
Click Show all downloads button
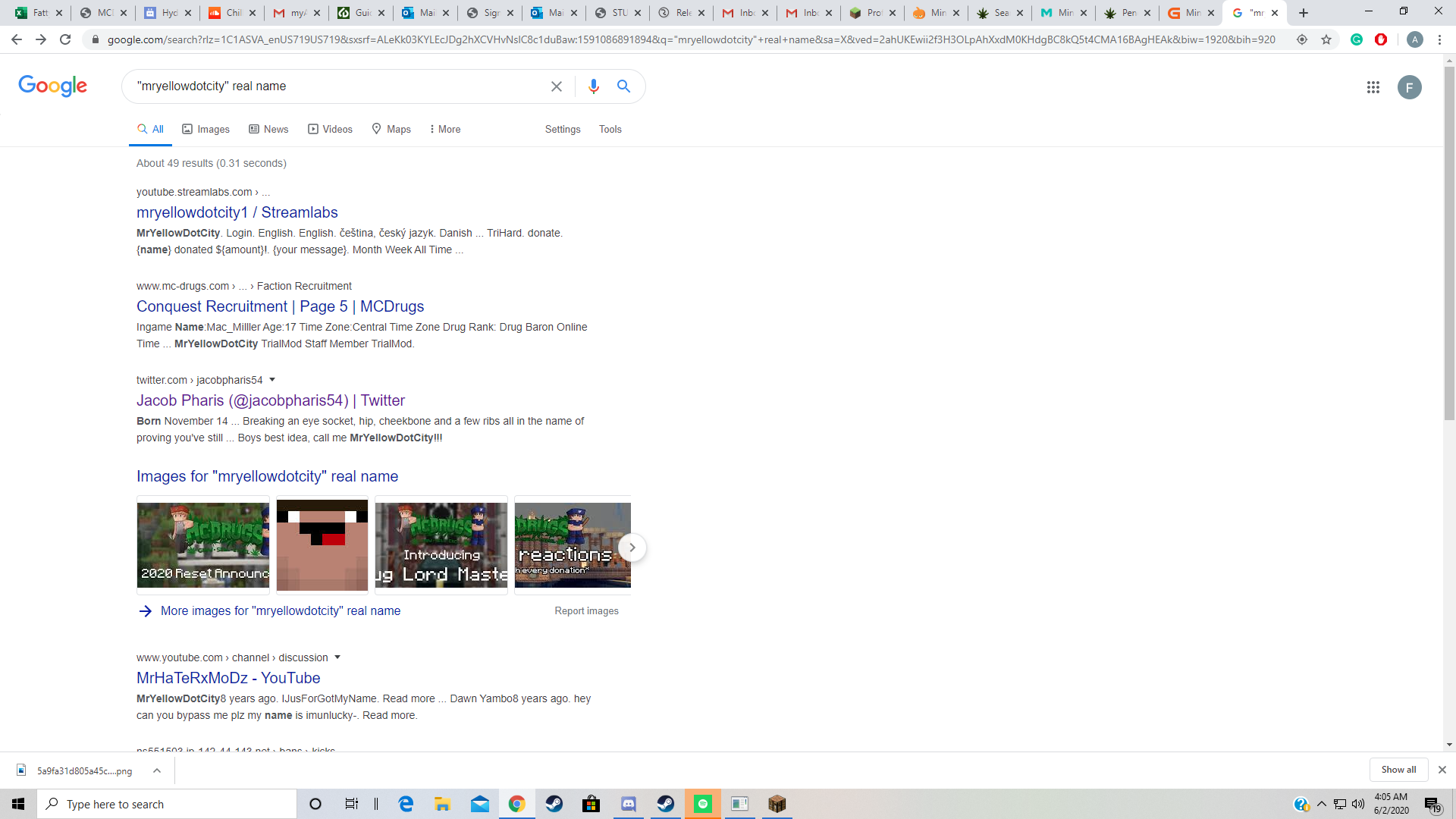(x=1398, y=770)
